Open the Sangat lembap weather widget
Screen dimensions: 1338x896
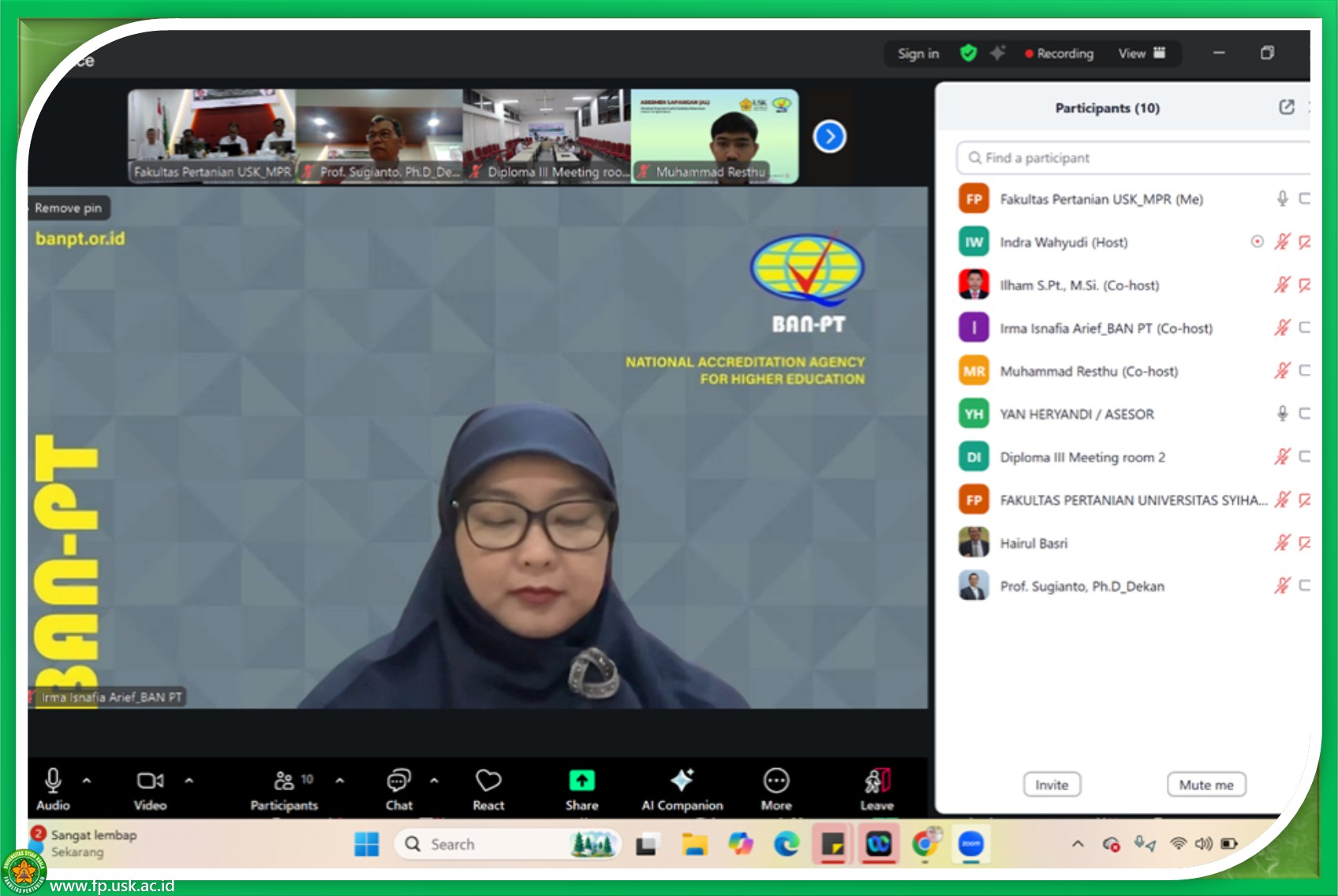[84, 843]
